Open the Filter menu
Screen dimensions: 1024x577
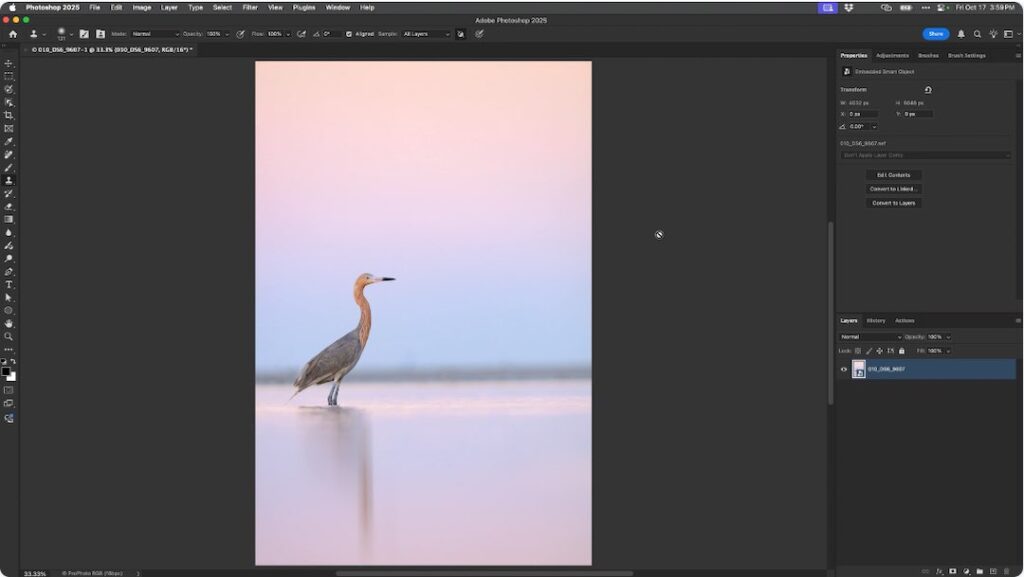coord(249,7)
